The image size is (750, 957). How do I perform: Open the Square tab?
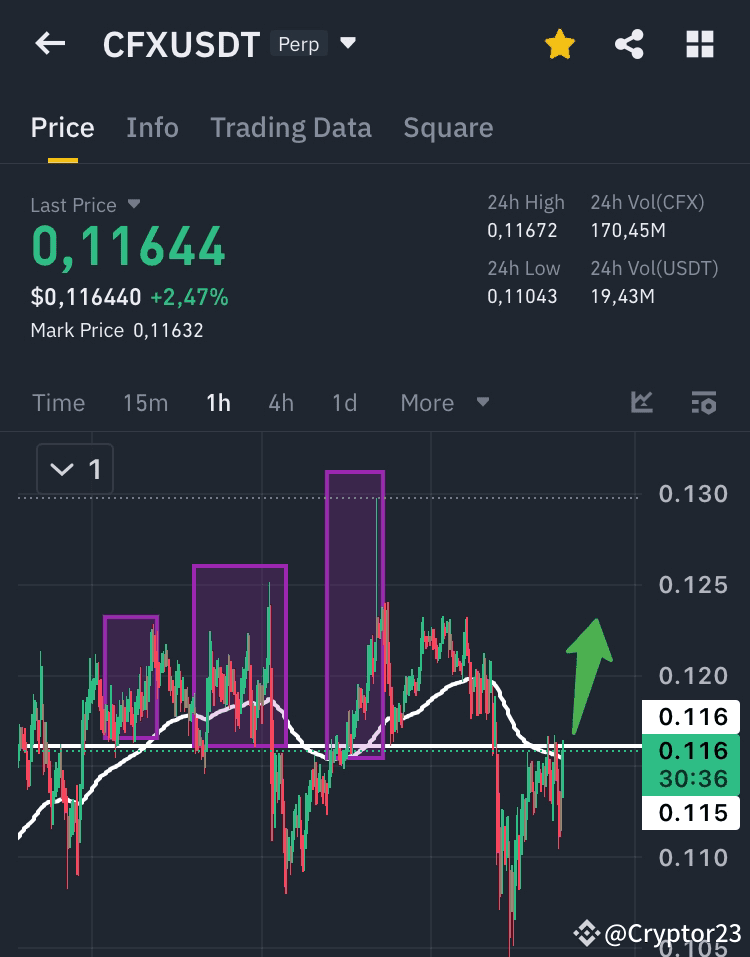pyautogui.click(x=448, y=128)
